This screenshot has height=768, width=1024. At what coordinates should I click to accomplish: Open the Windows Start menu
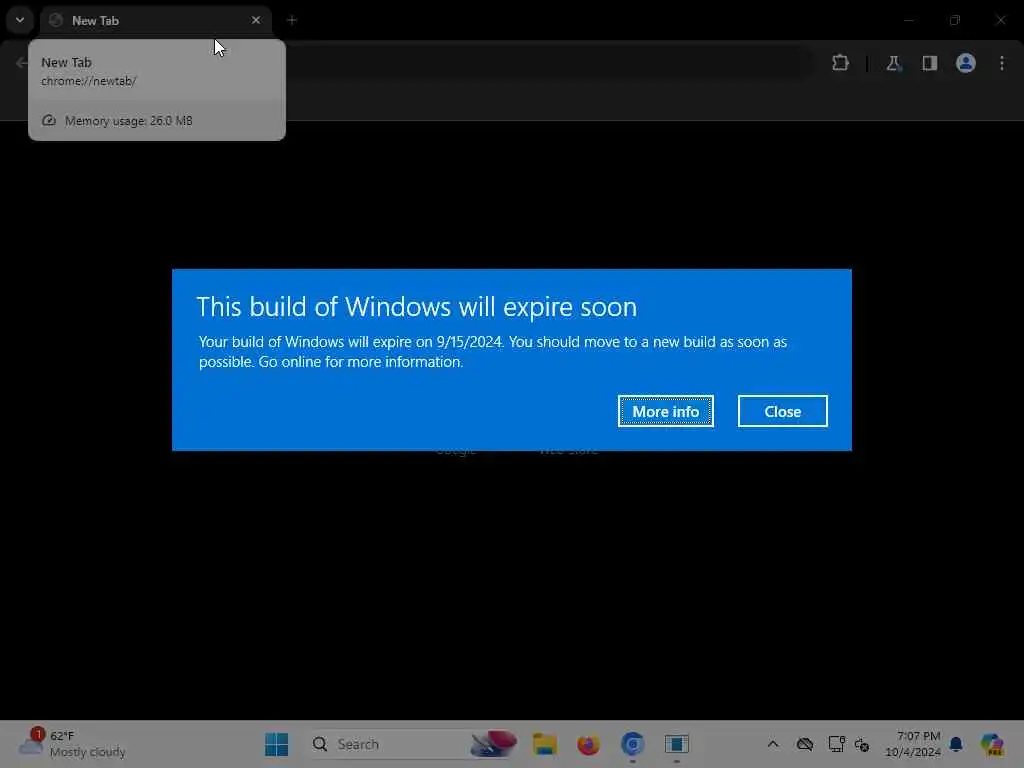click(x=277, y=744)
